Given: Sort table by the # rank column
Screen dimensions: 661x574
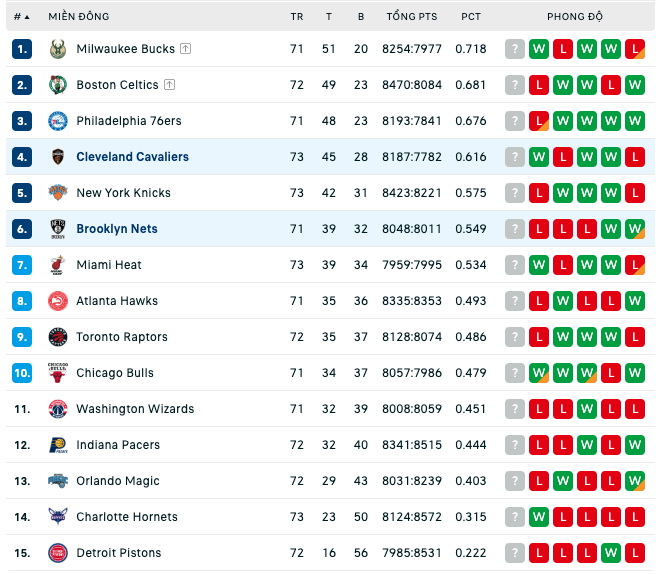Looking at the screenshot, I should 21,17.
